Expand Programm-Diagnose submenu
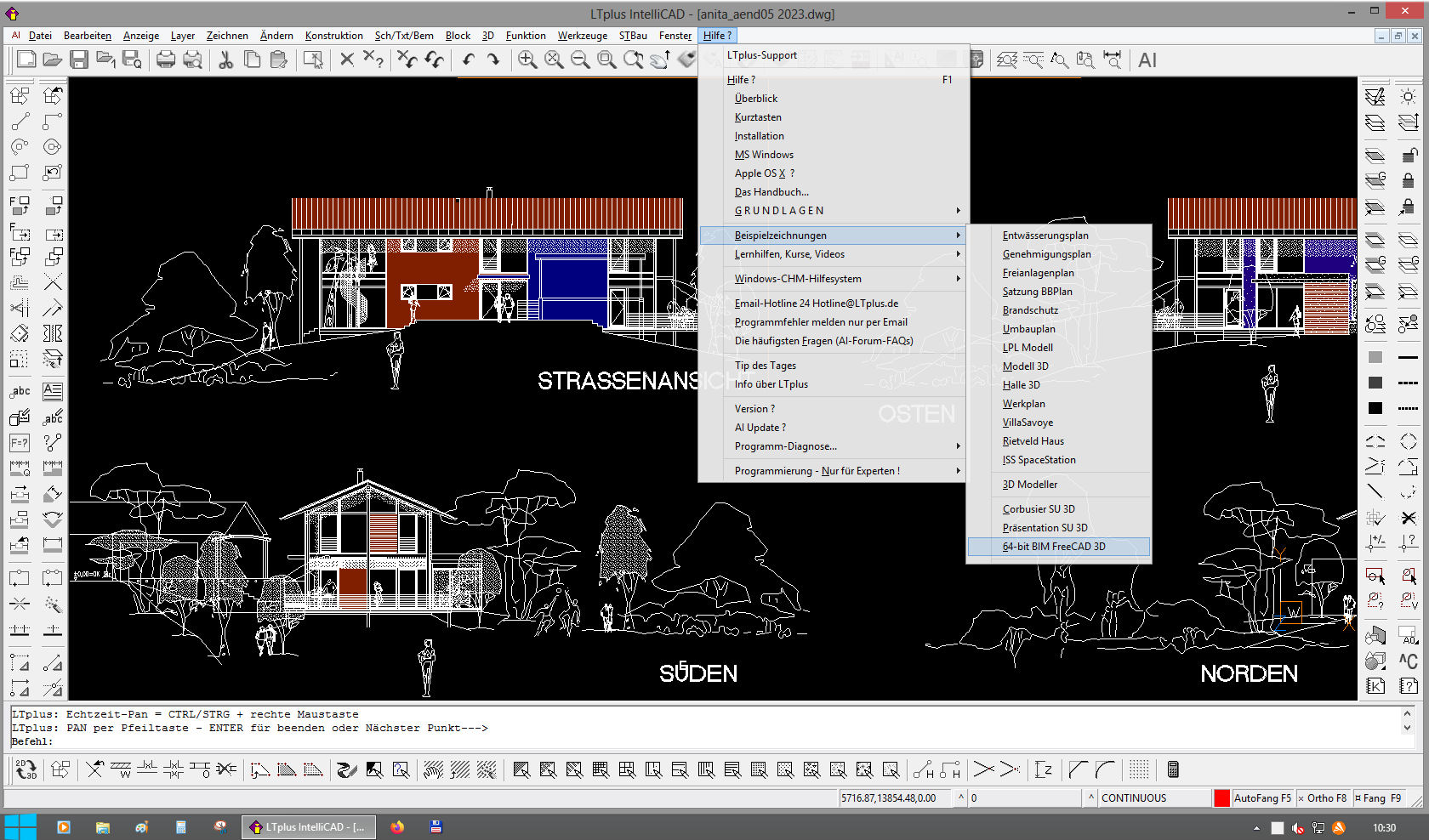 [833, 446]
